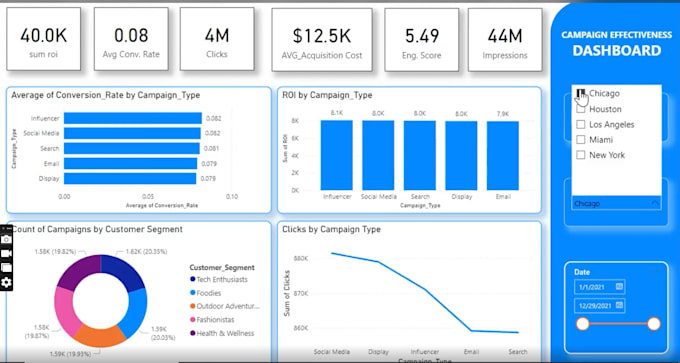Check the Los Angeles city checkbox

pyautogui.click(x=581, y=124)
